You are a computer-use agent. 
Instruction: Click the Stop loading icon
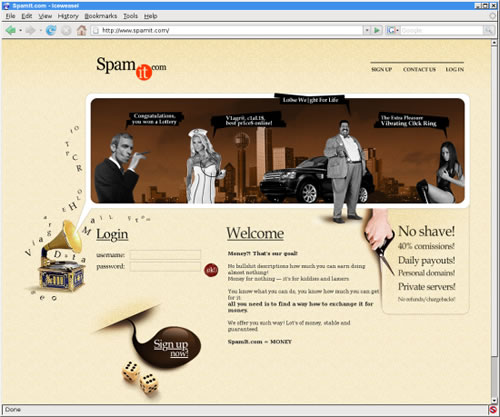point(66,30)
